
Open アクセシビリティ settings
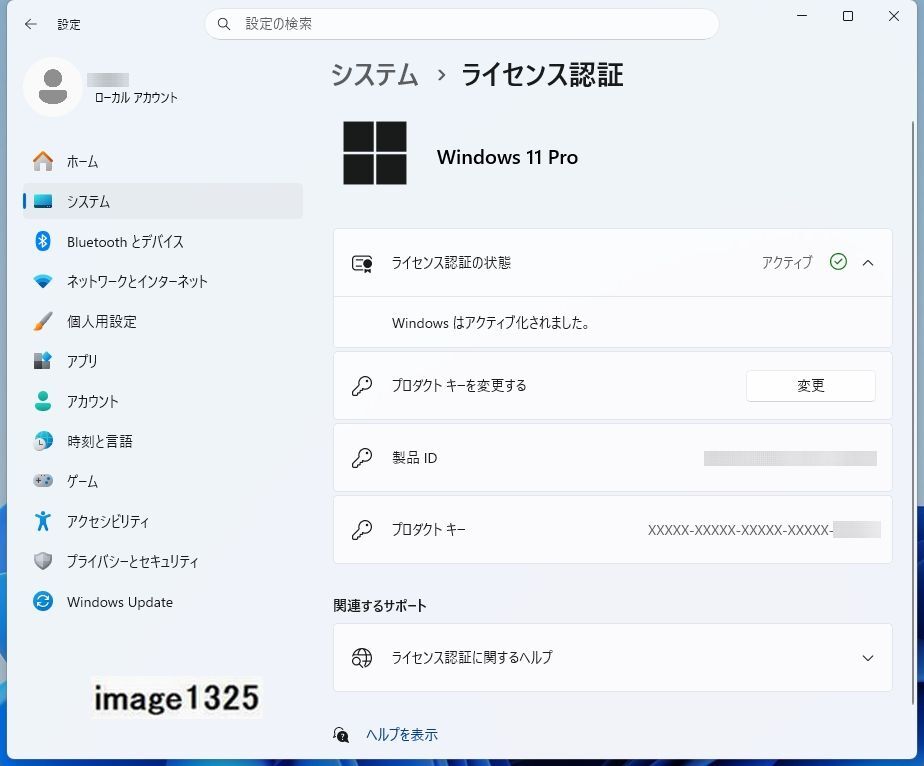[162, 521]
